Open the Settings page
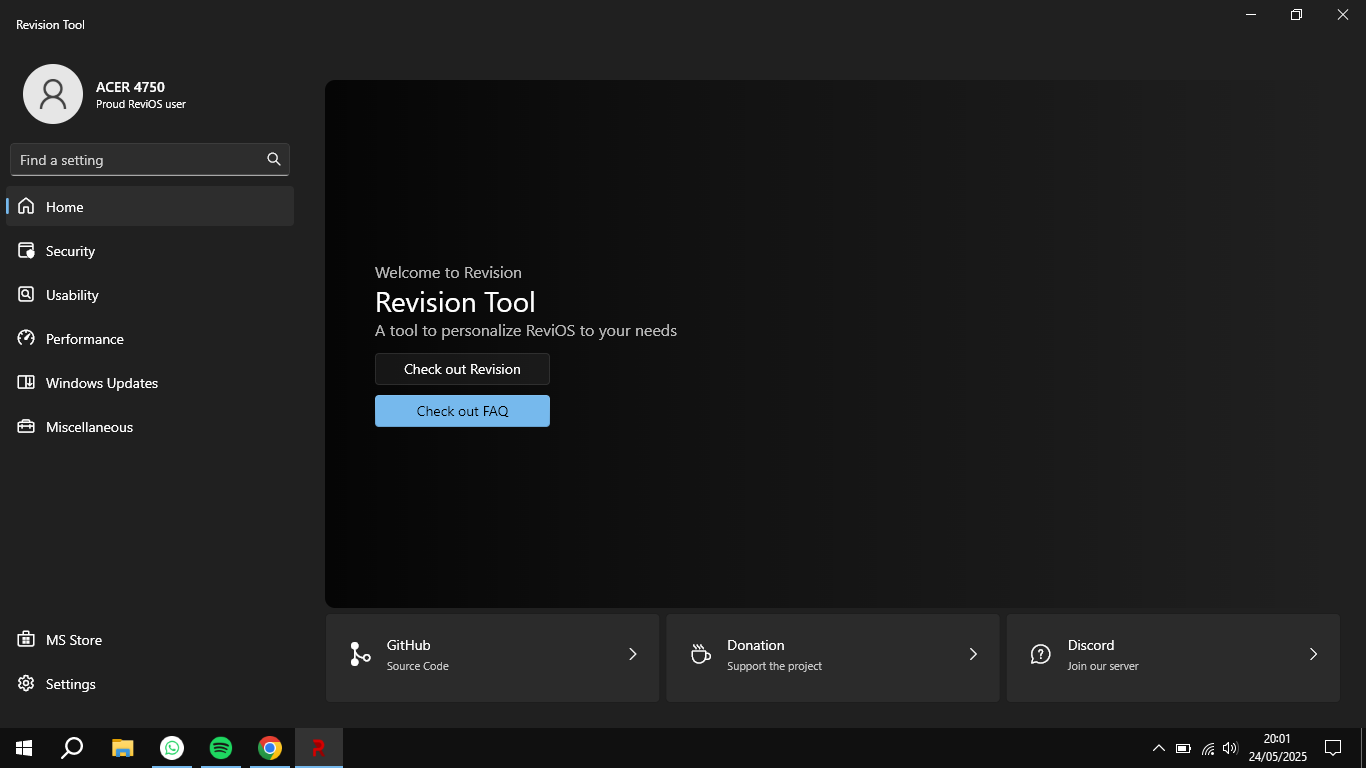The height and width of the screenshot is (768, 1366). point(150,683)
